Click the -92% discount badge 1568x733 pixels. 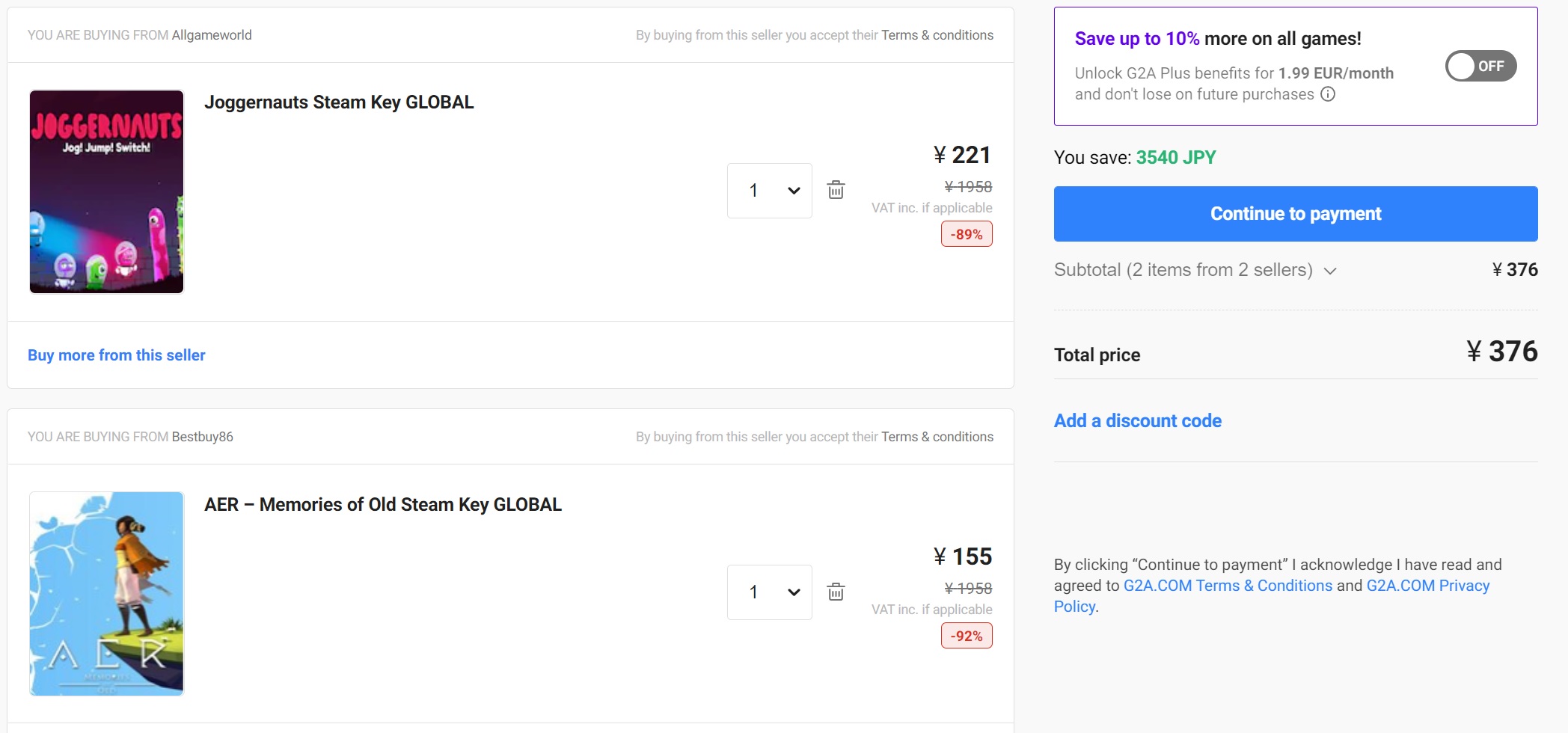tap(966, 636)
